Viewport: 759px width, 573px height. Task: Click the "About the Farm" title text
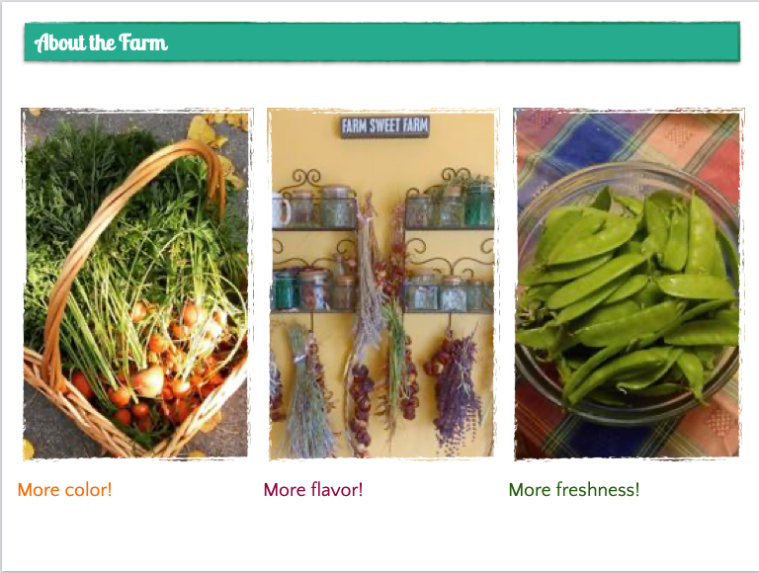tap(101, 43)
